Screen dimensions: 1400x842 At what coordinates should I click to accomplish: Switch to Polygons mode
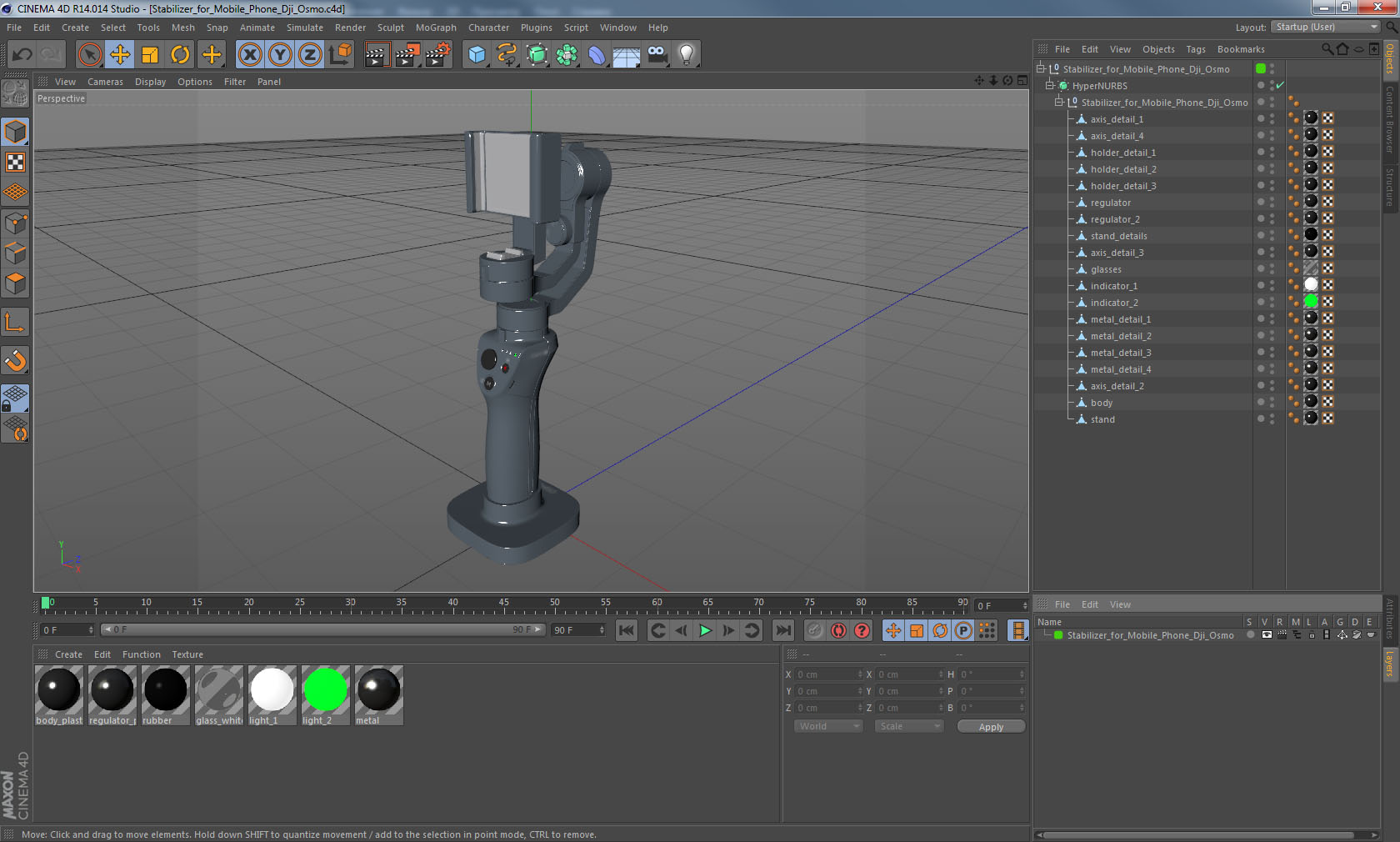tap(15, 283)
